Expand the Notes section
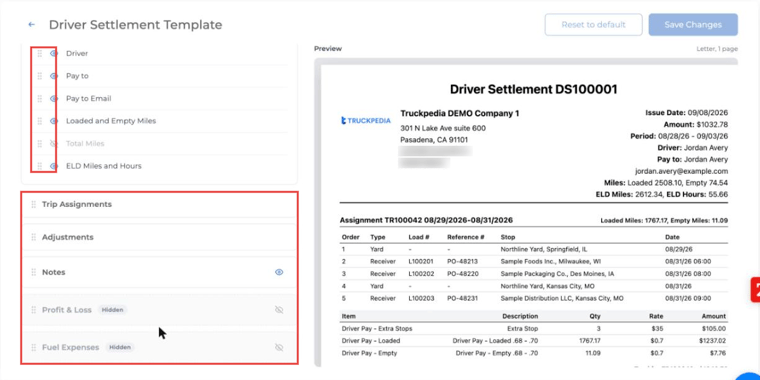This screenshot has height=380, width=760. 159,272
